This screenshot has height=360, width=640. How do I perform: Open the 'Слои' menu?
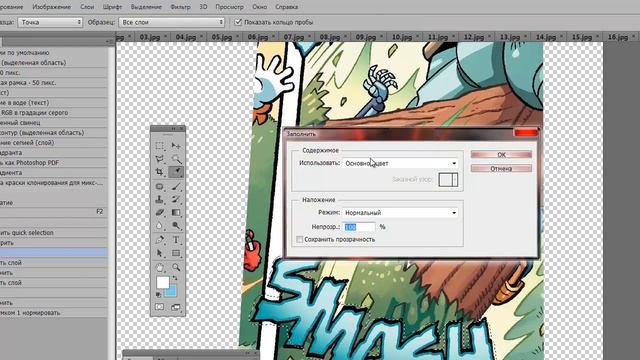click(87, 7)
